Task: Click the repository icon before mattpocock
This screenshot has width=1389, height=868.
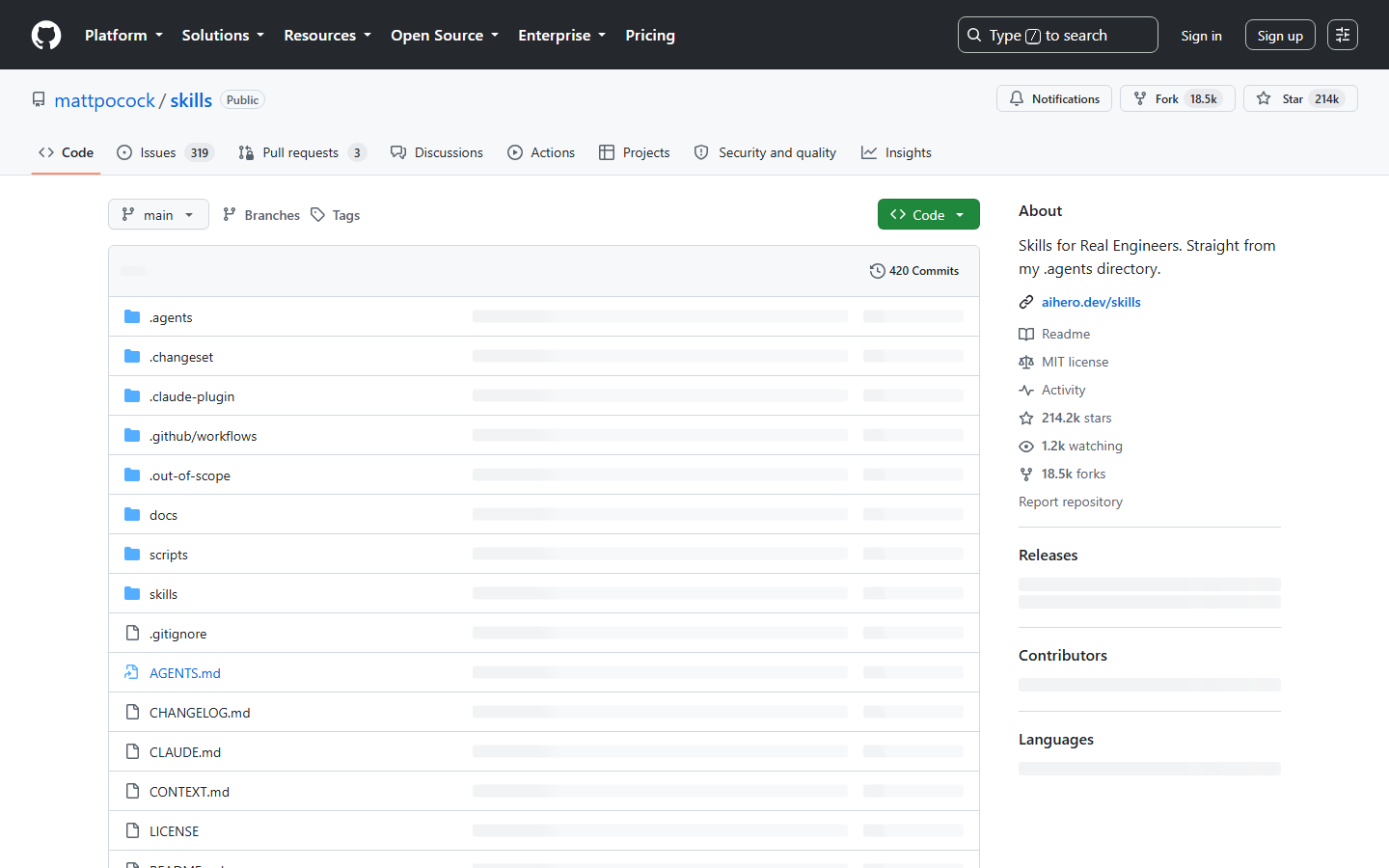Action: 39,99
